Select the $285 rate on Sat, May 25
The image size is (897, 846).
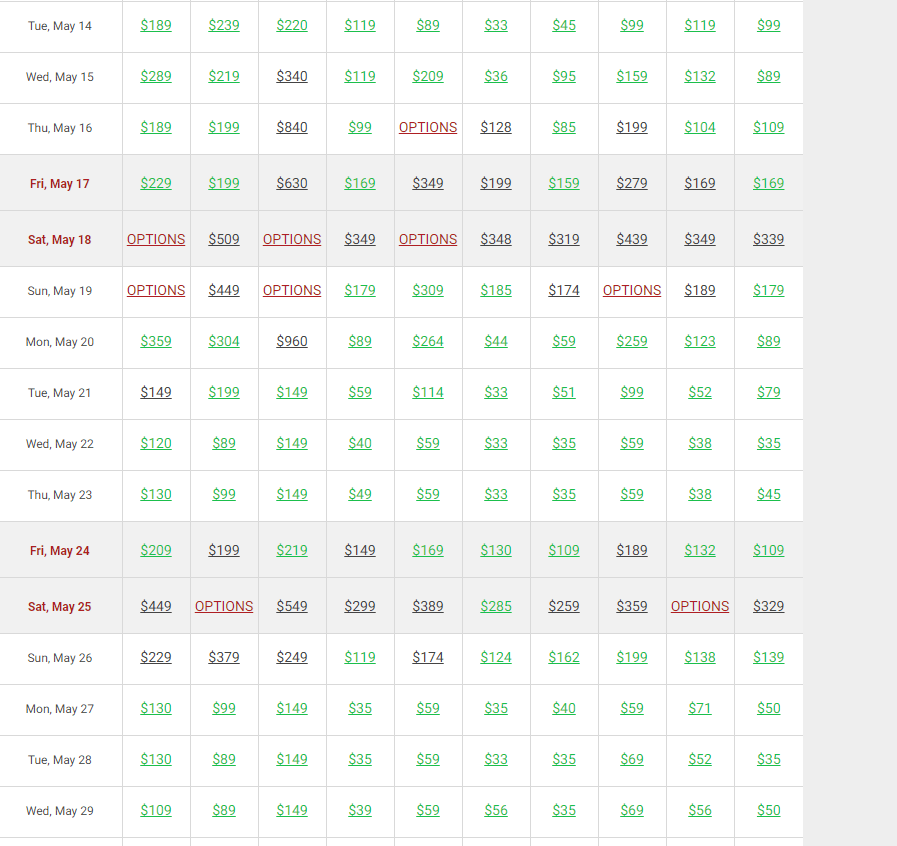(x=496, y=606)
